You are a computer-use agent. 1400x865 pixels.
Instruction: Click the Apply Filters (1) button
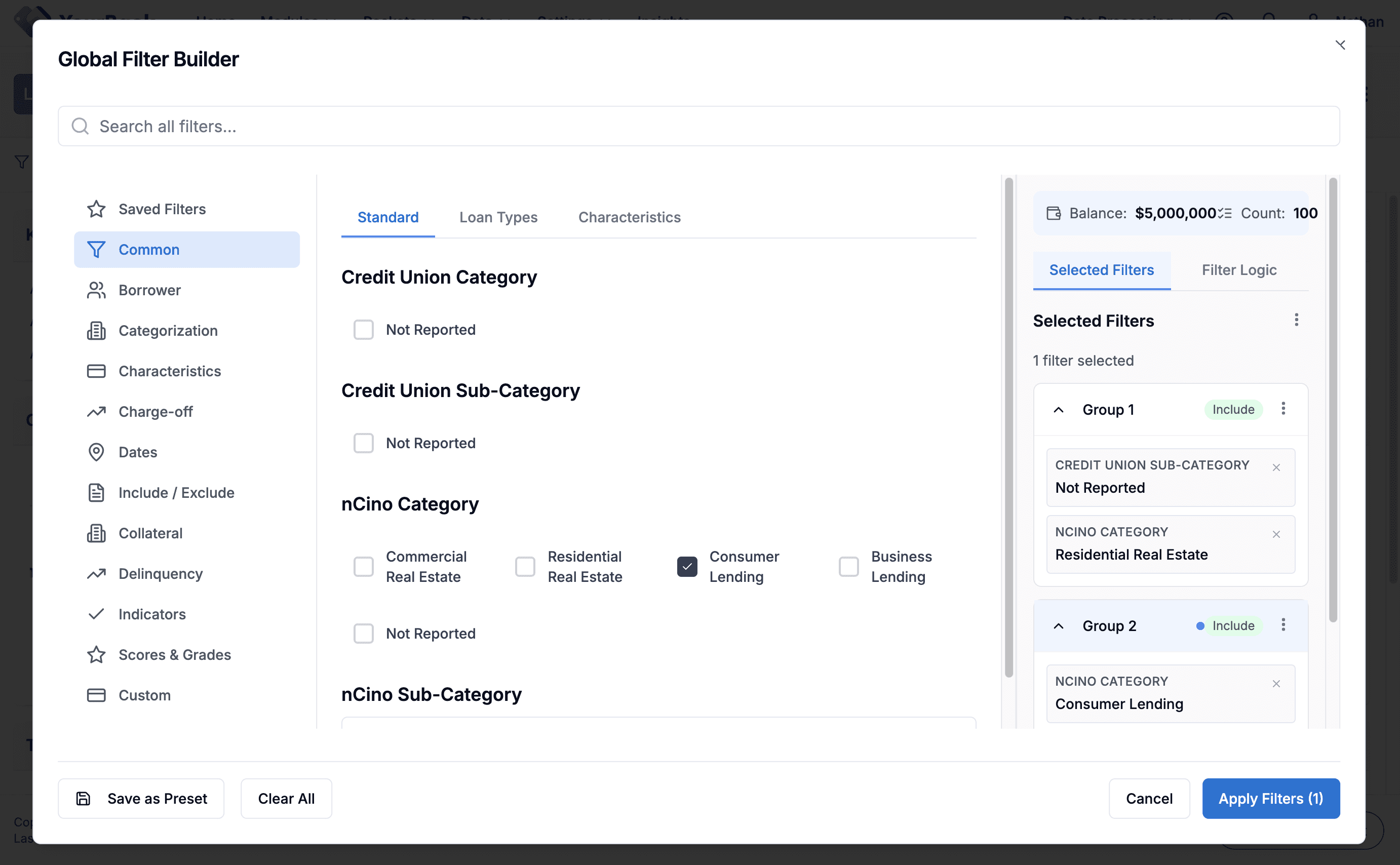tap(1270, 798)
